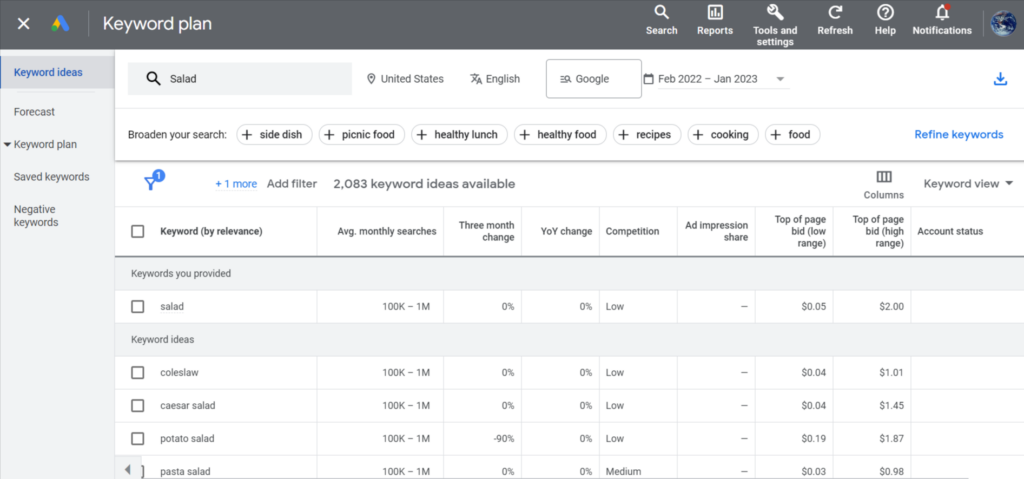This screenshot has width=1024, height=479.
Task: Open the Feb 2022 – Jan 2023 date range
Action: (715, 79)
